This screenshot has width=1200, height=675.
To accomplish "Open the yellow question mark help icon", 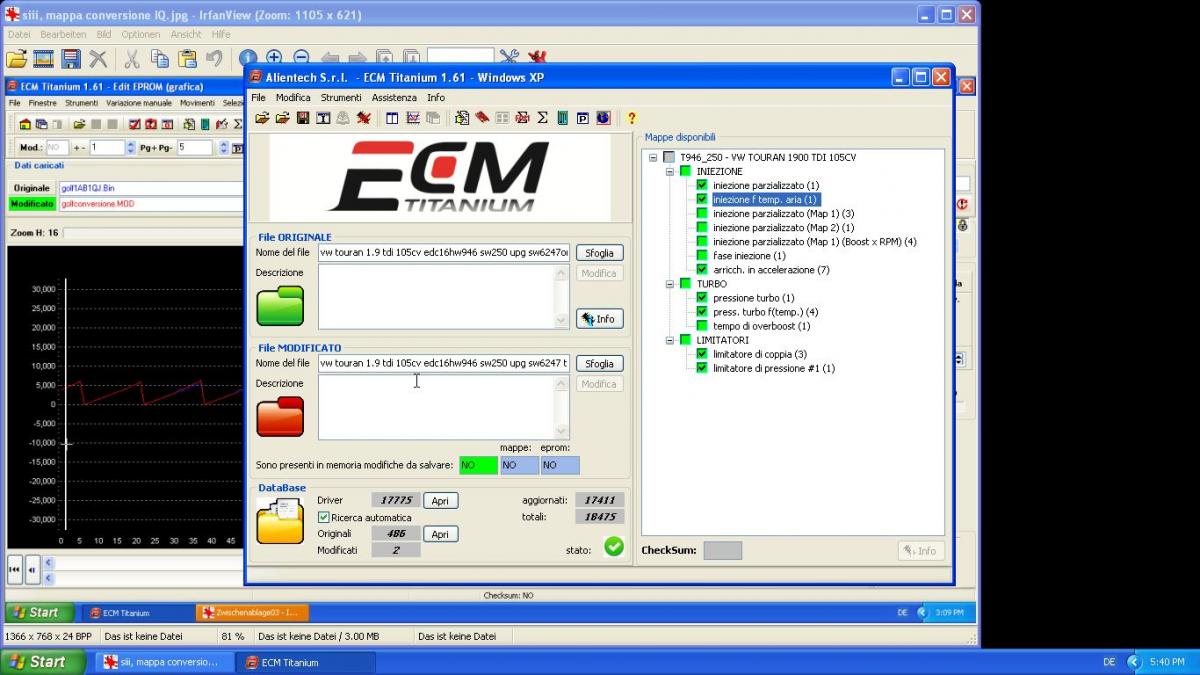I will [631, 118].
